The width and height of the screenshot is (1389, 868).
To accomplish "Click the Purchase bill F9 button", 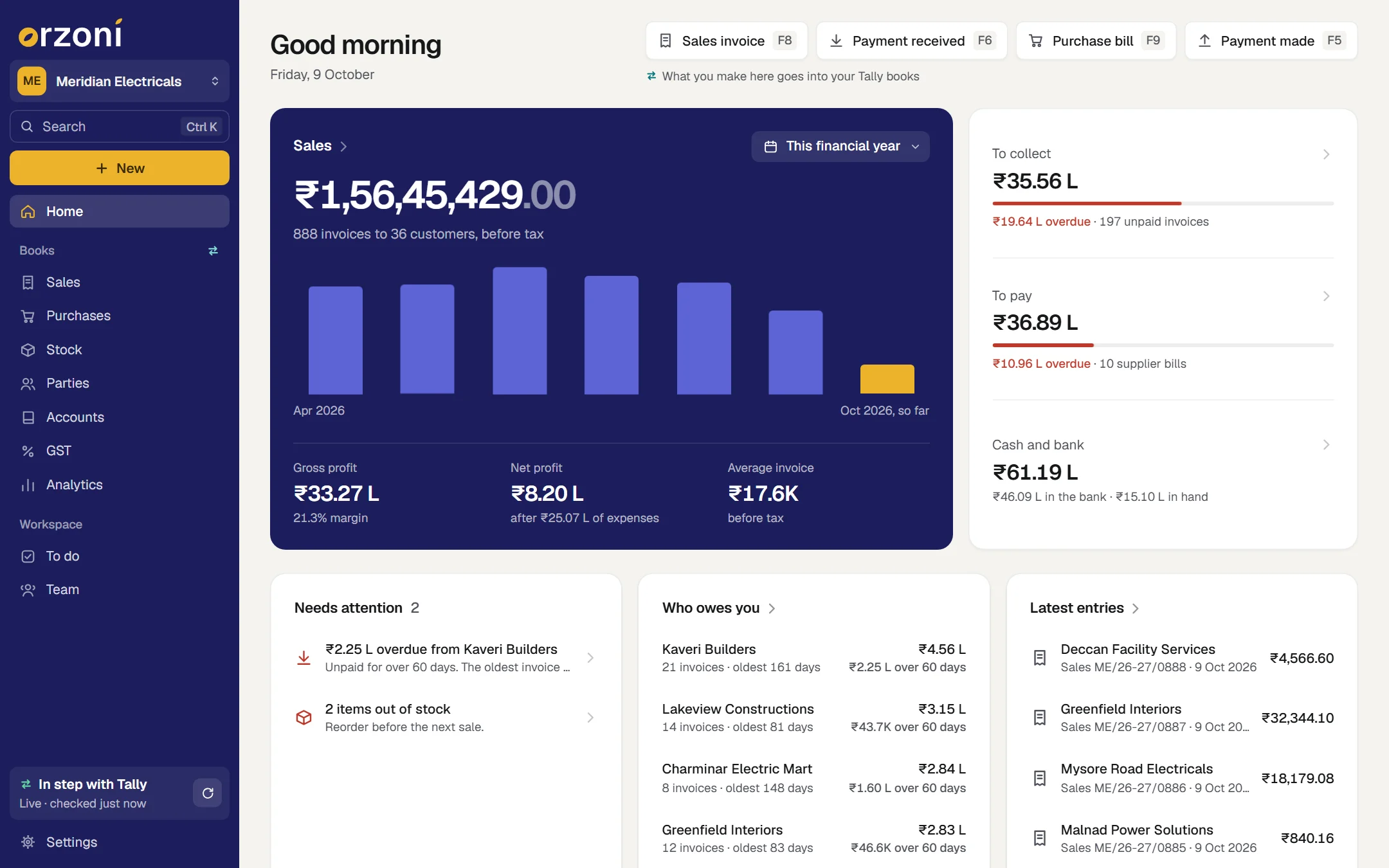I will (1096, 41).
